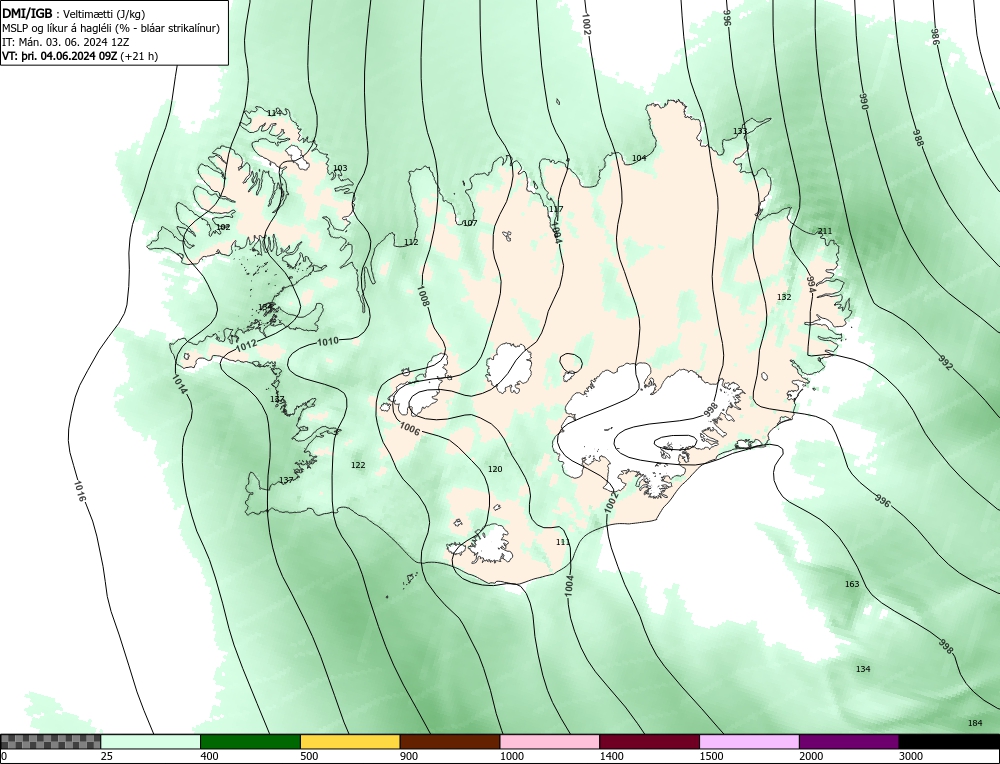
Task: Click the legend scale number 3000
Action: 911,756
